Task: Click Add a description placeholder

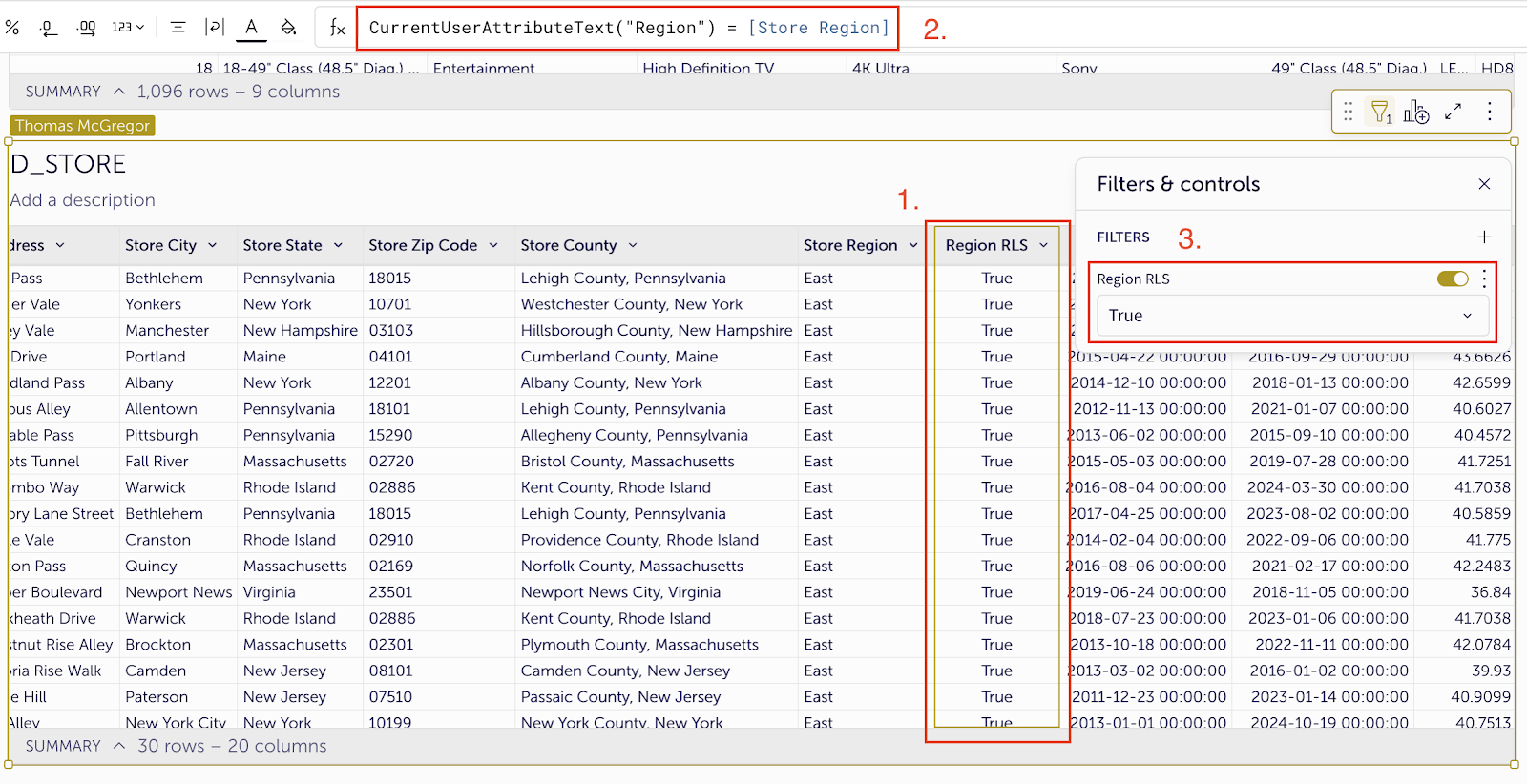Action: point(83,200)
